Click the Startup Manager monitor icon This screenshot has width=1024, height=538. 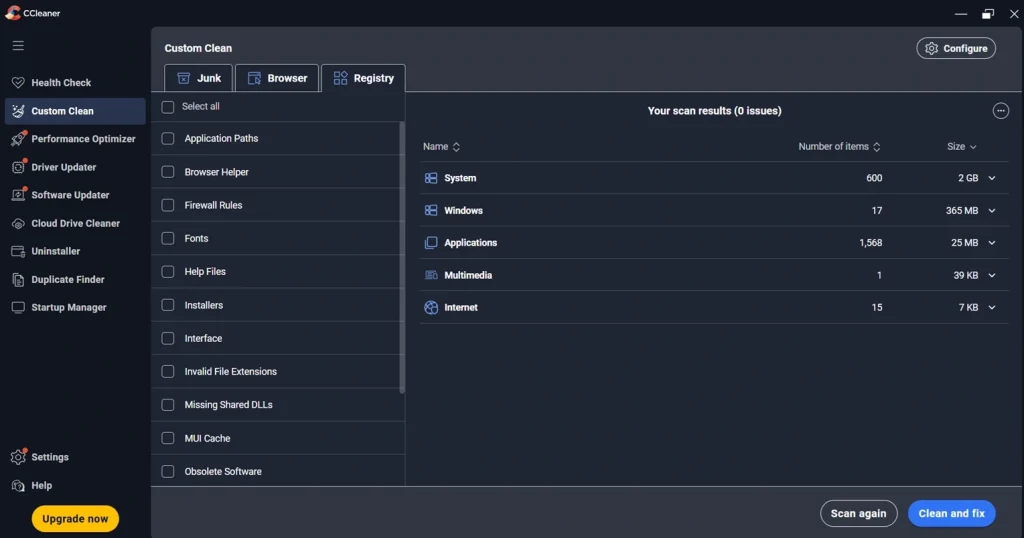pos(18,308)
